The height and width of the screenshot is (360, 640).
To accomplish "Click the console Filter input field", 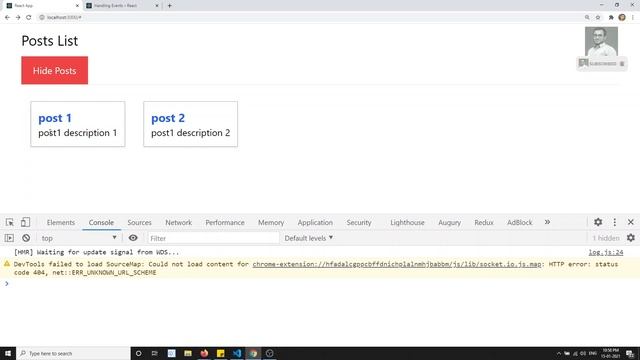I will pos(213,238).
